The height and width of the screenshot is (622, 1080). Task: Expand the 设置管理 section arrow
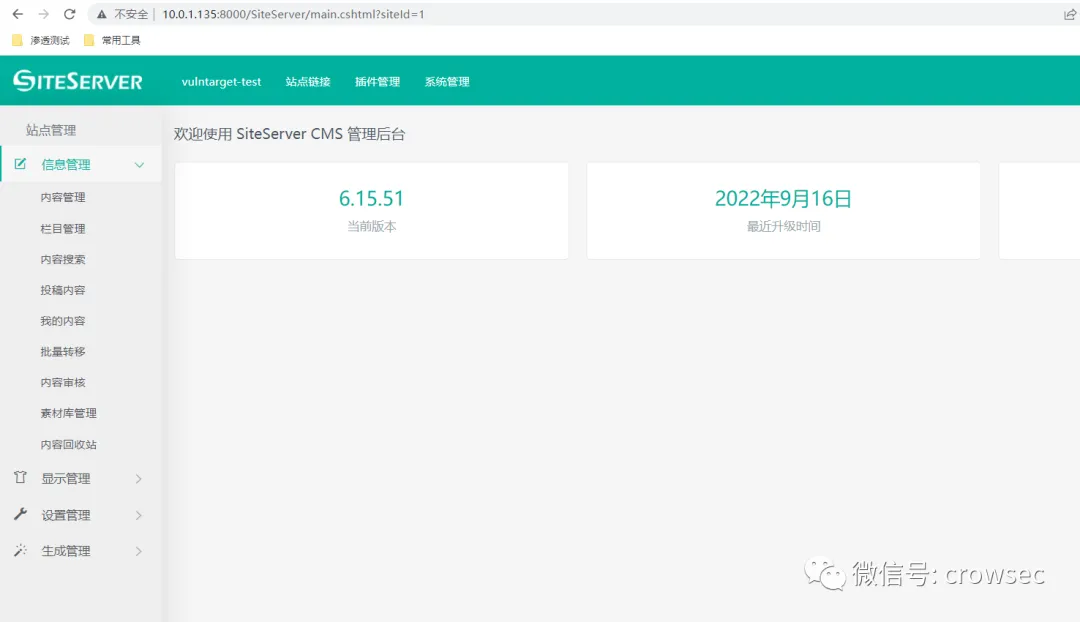tap(138, 515)
